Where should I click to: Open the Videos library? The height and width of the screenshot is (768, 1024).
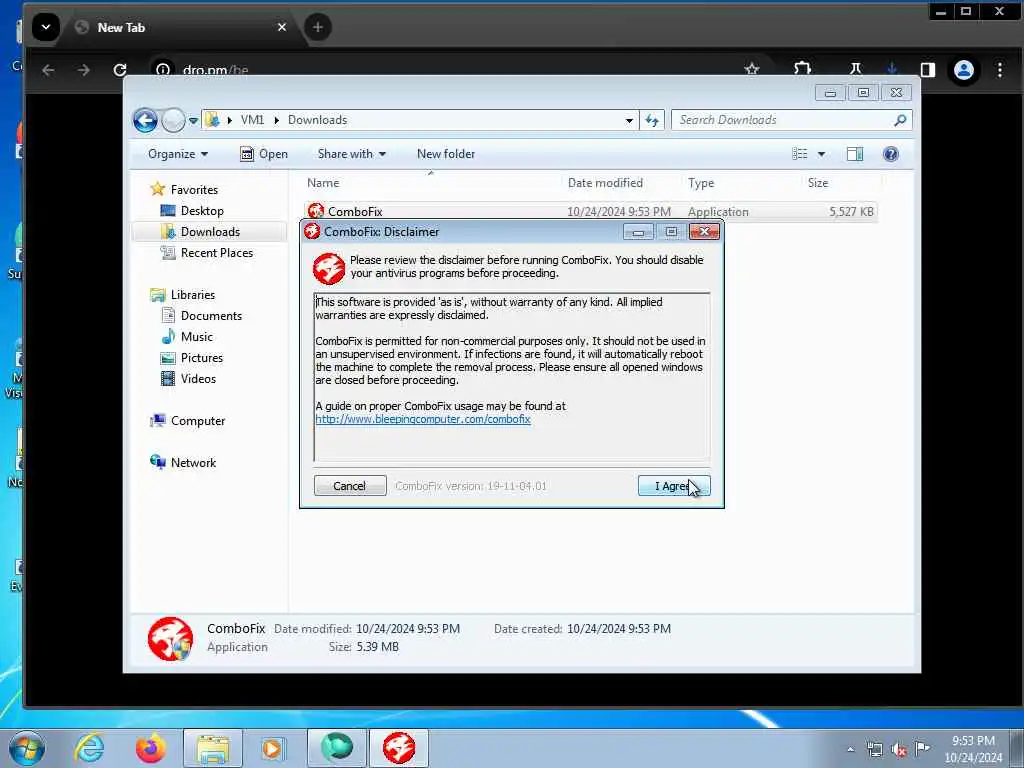coord(198,379)
